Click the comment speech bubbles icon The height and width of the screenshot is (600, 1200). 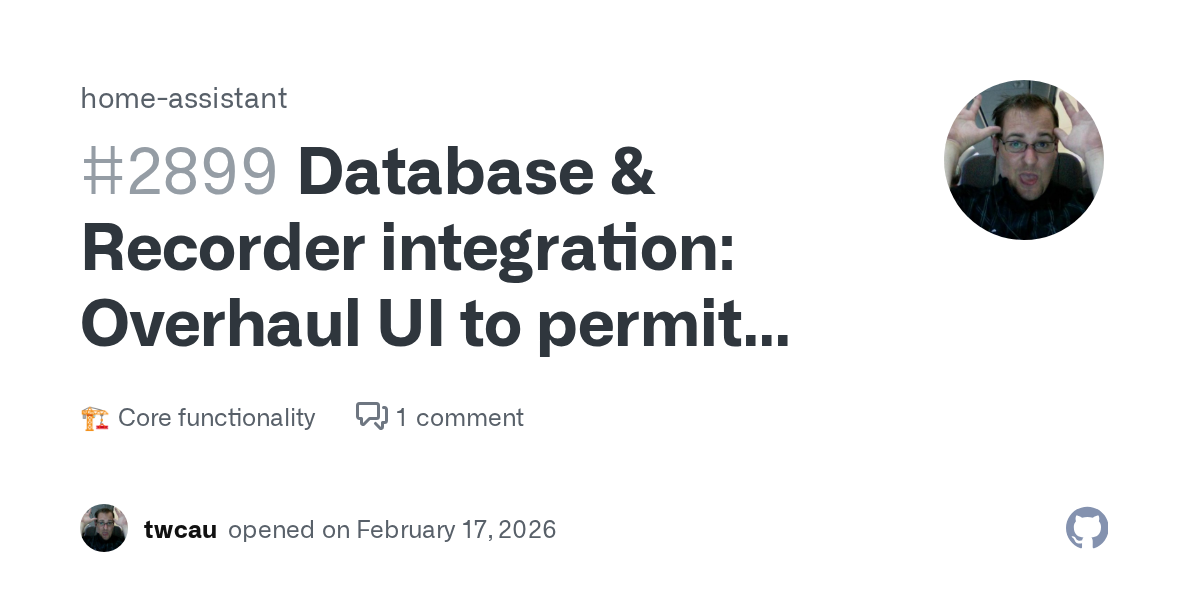click(x=371, y=416)
